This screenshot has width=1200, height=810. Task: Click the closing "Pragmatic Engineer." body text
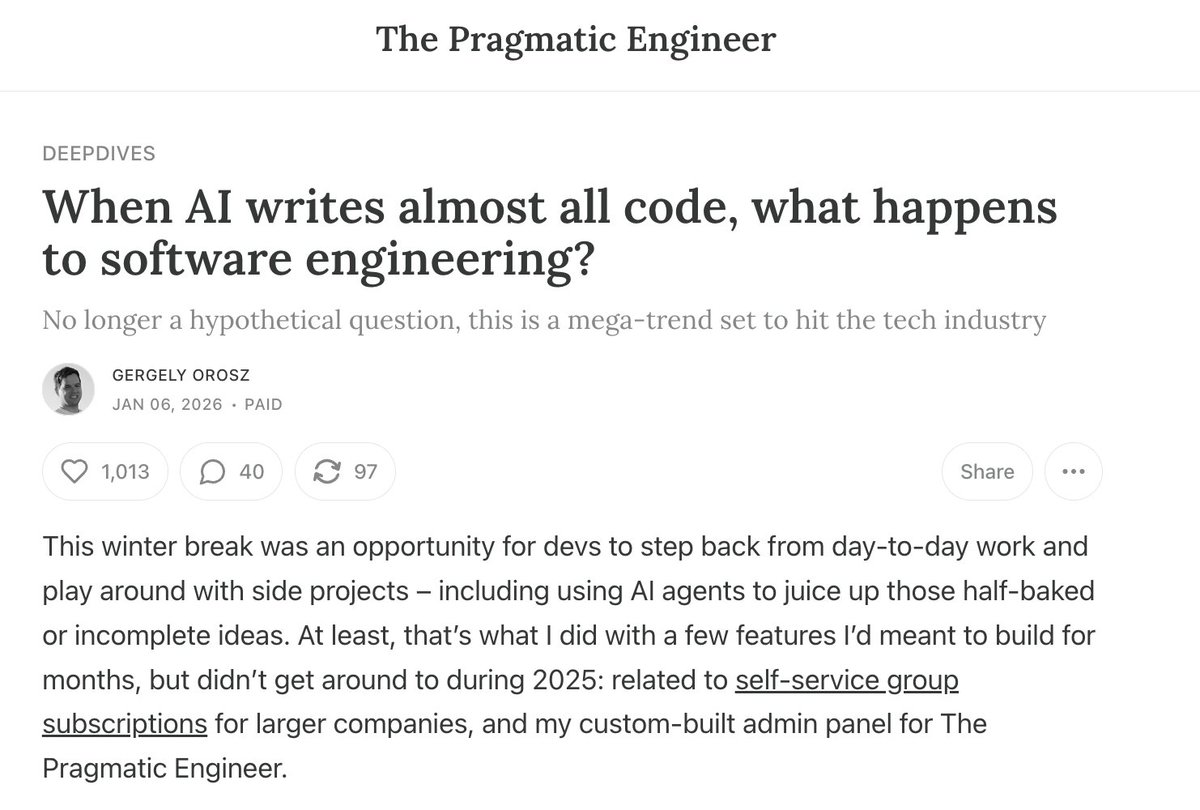(x=164, y=768)
